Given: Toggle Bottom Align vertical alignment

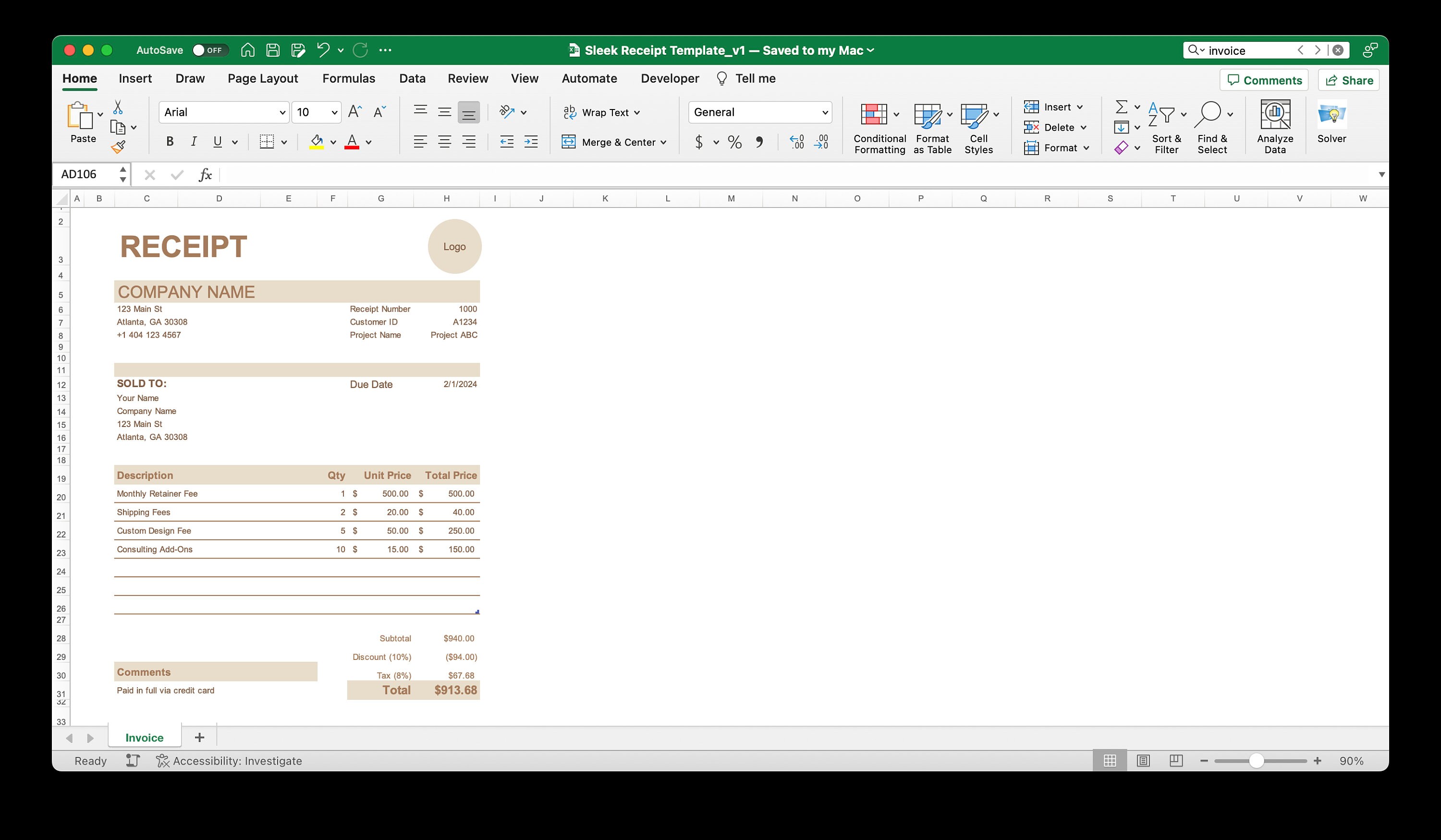Looking at the screenshot, I should coord(468,112).
